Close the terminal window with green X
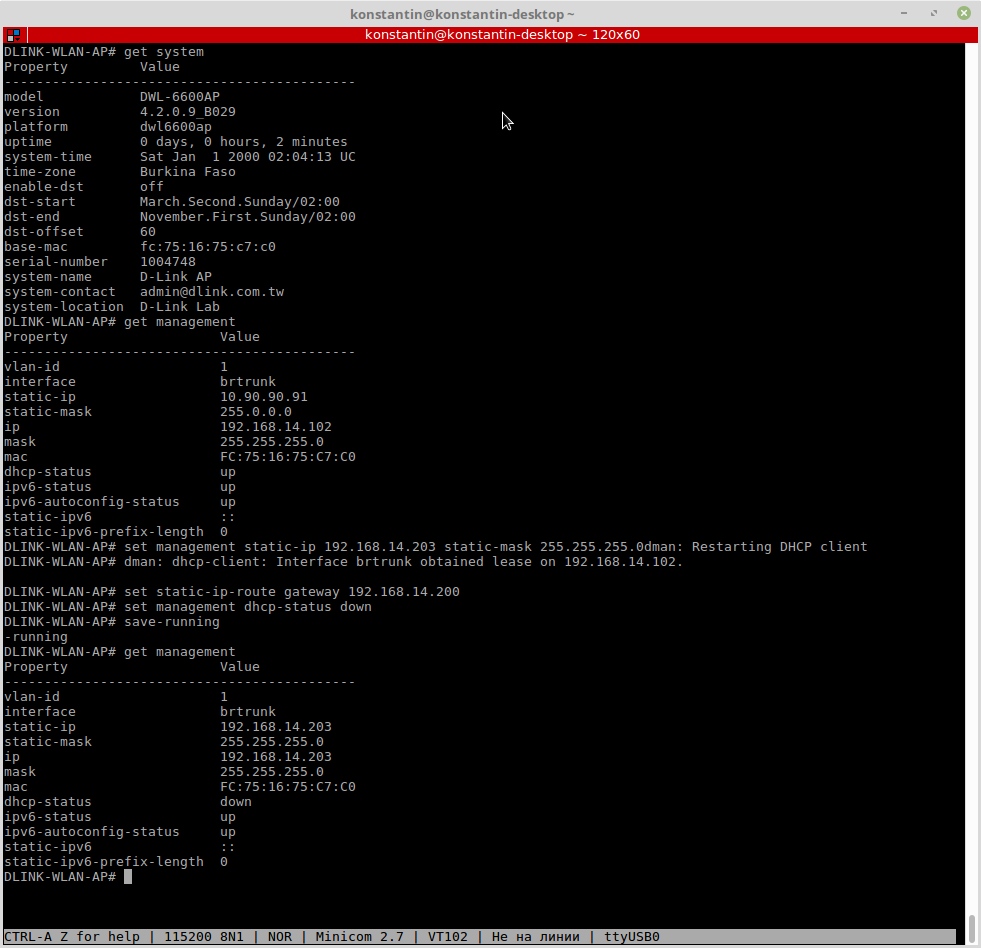Viewport: 981px width, 948px height. [x=963, y=13]
